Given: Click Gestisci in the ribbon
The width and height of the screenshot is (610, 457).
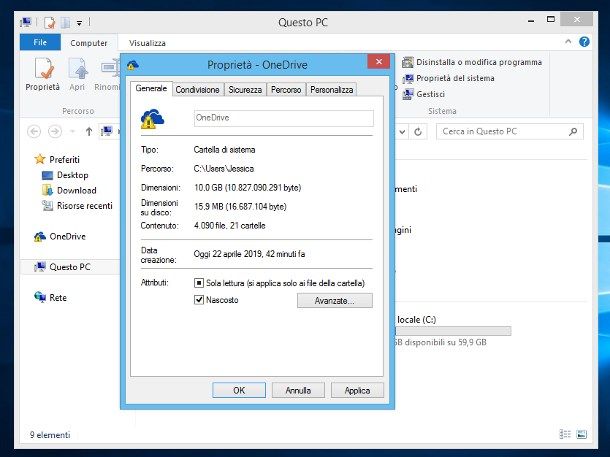Looking at the screenshot, I should (424, 94).
